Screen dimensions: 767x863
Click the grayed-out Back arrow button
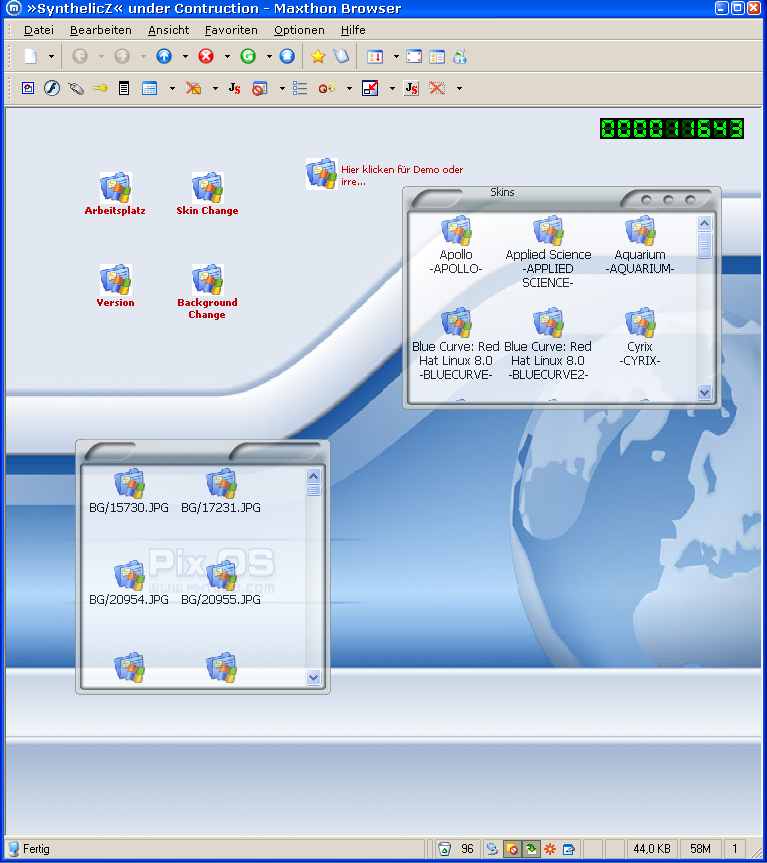click(x=80, y=56)
